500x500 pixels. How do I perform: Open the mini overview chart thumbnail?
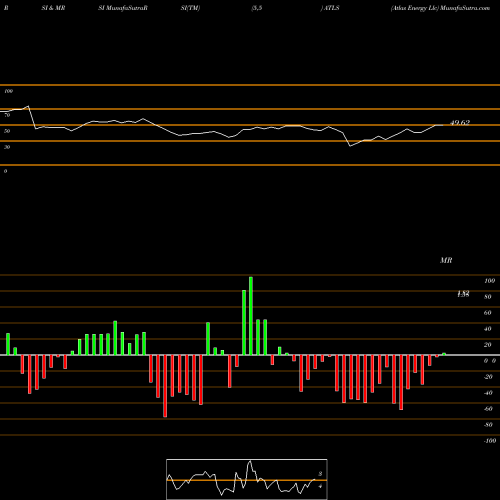coord(247,479)
